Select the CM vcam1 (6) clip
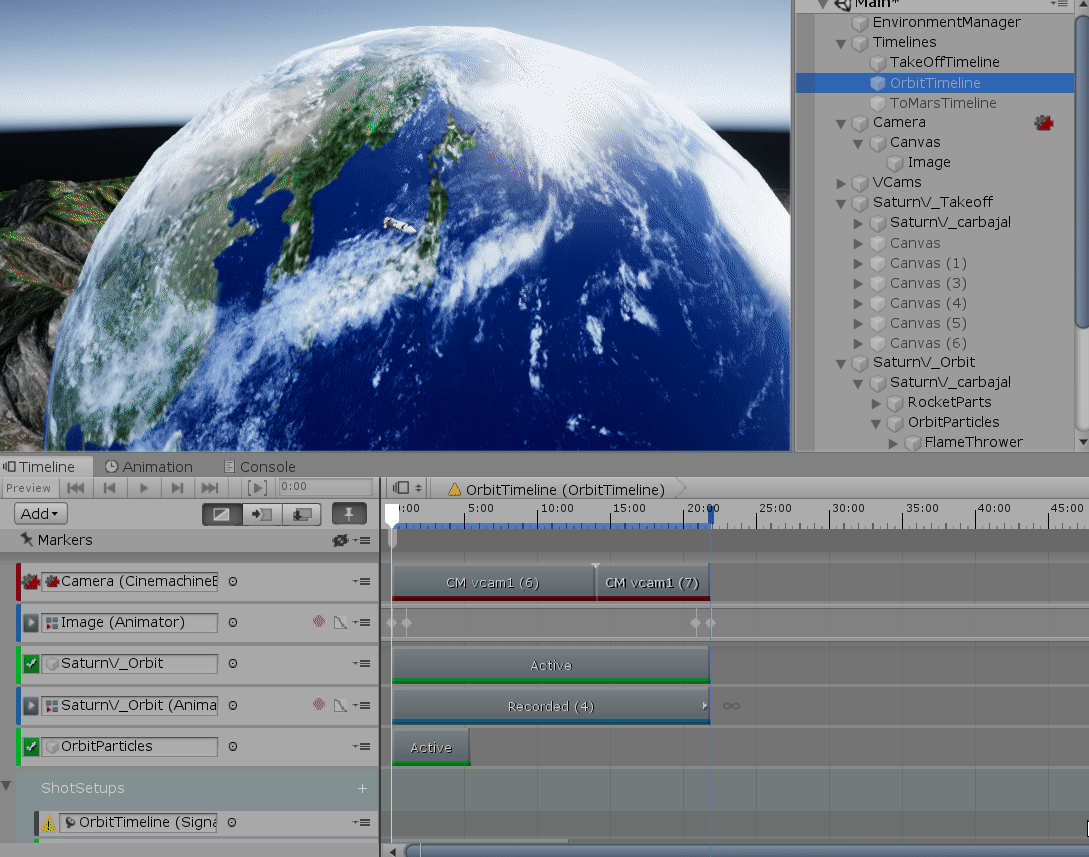Screen dimensions: 1089x857 [492, 583]
